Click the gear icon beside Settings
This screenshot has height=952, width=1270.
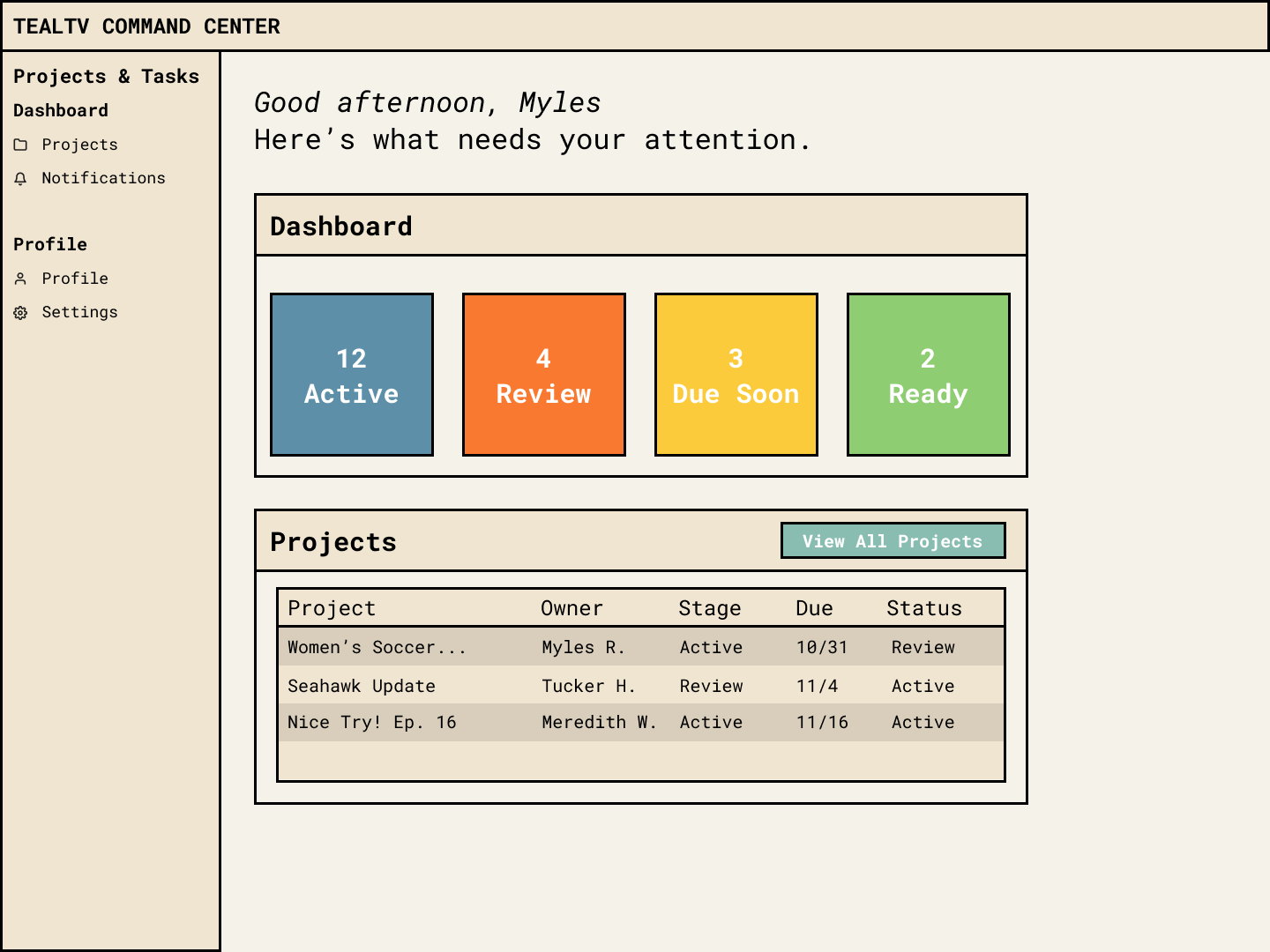pos(20,312)
